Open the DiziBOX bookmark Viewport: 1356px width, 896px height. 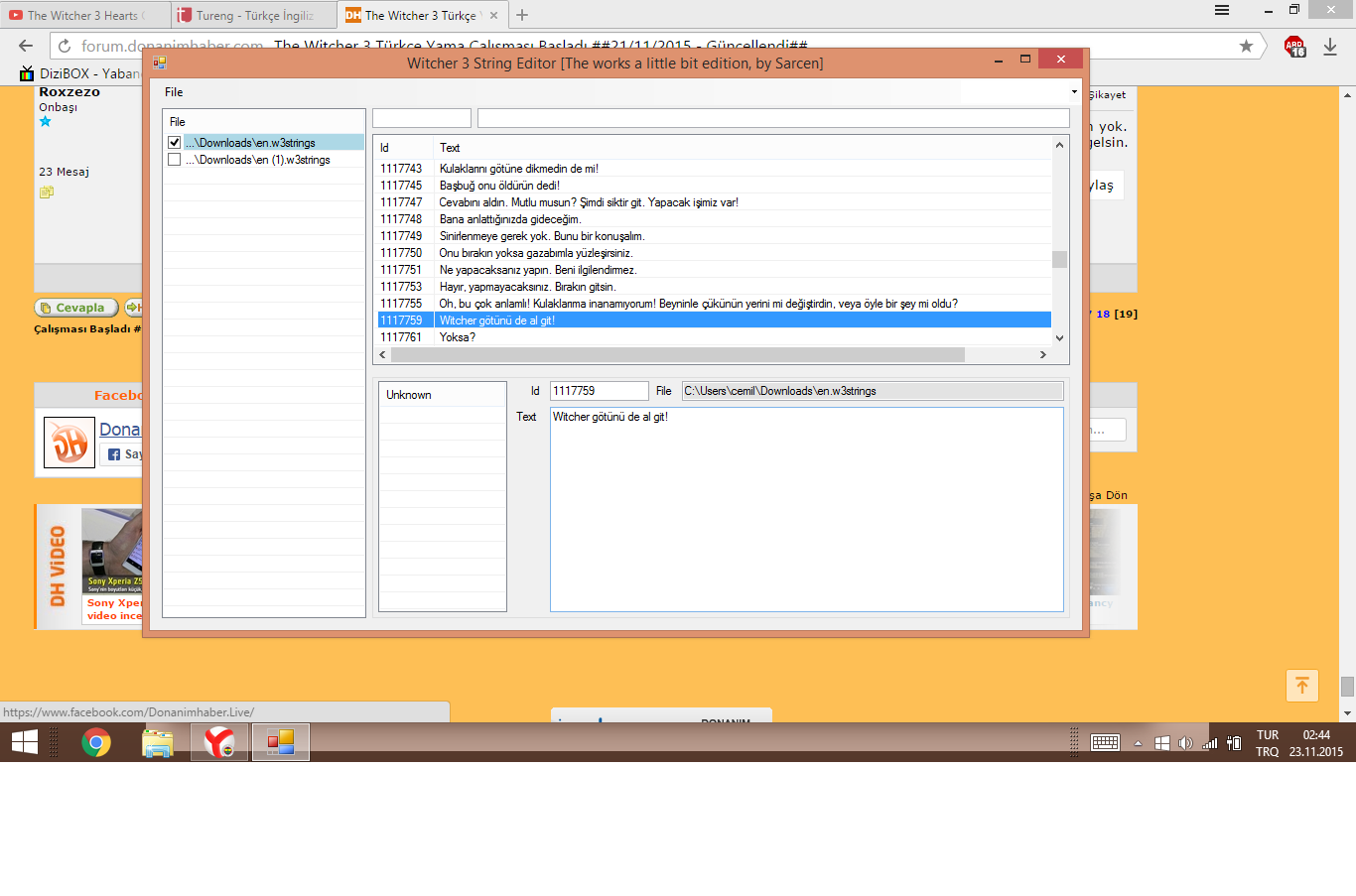[x=80, y=73]
